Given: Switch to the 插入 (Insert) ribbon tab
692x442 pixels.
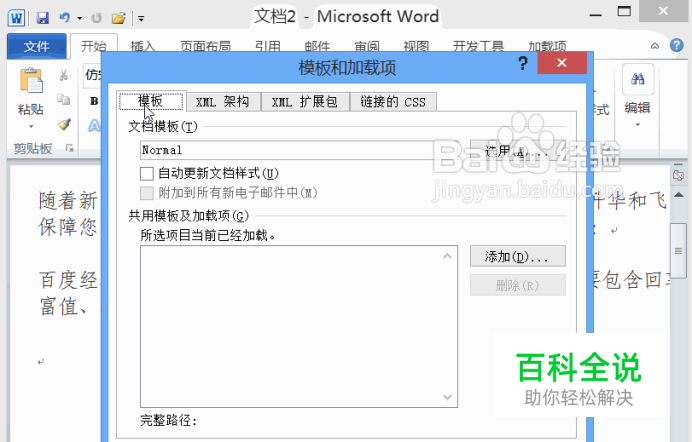Looking at the screenshot, I should coord(143,46).
